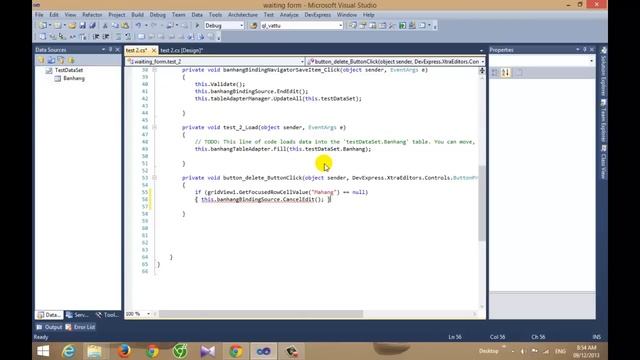Click the New Project toolbar icon
Screen dimensions: 640x360
click(42, 26)
